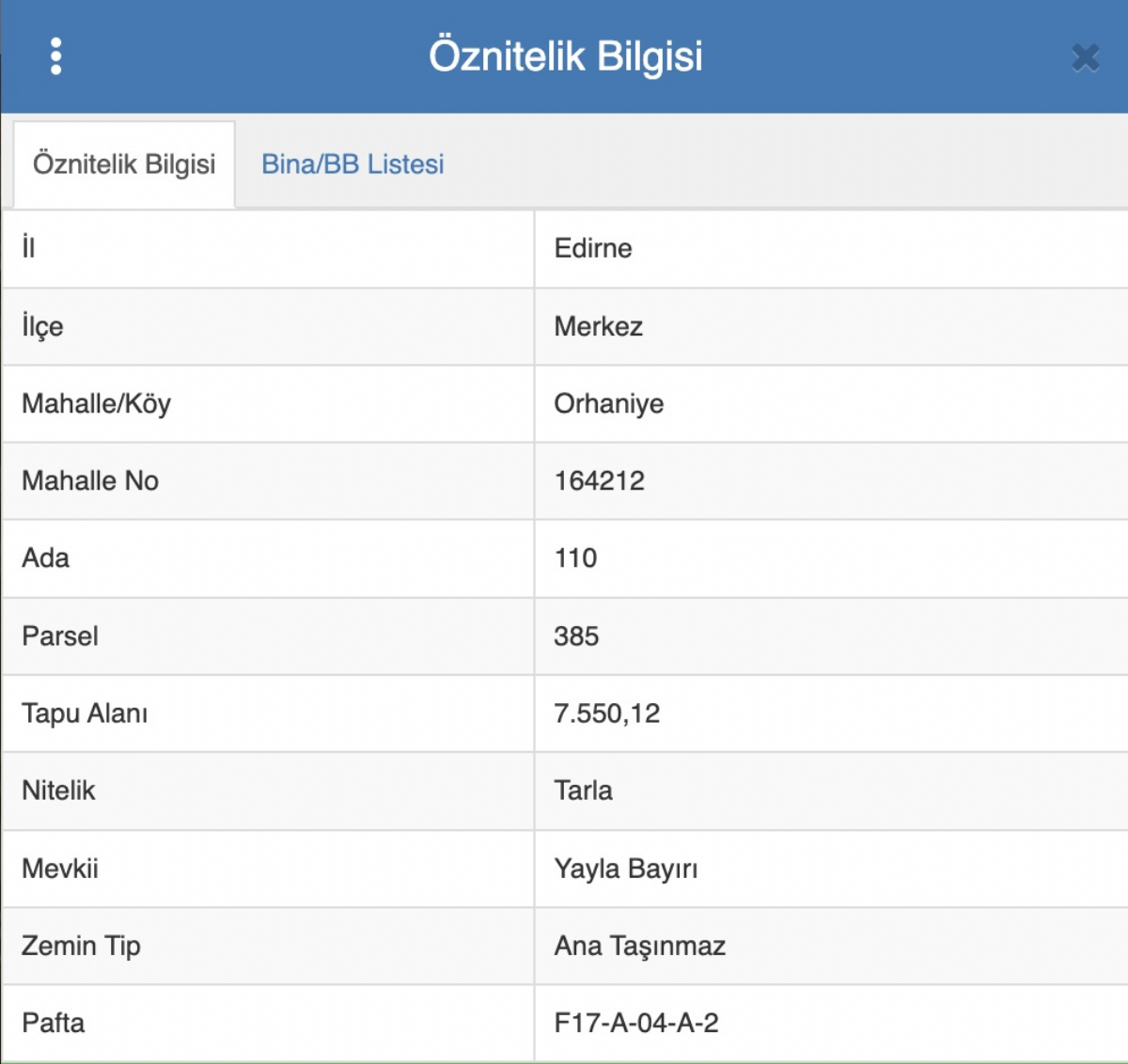Screen dimensions: 1128x1064
Task: Click the Edirne province value
Action: (593, 249)
